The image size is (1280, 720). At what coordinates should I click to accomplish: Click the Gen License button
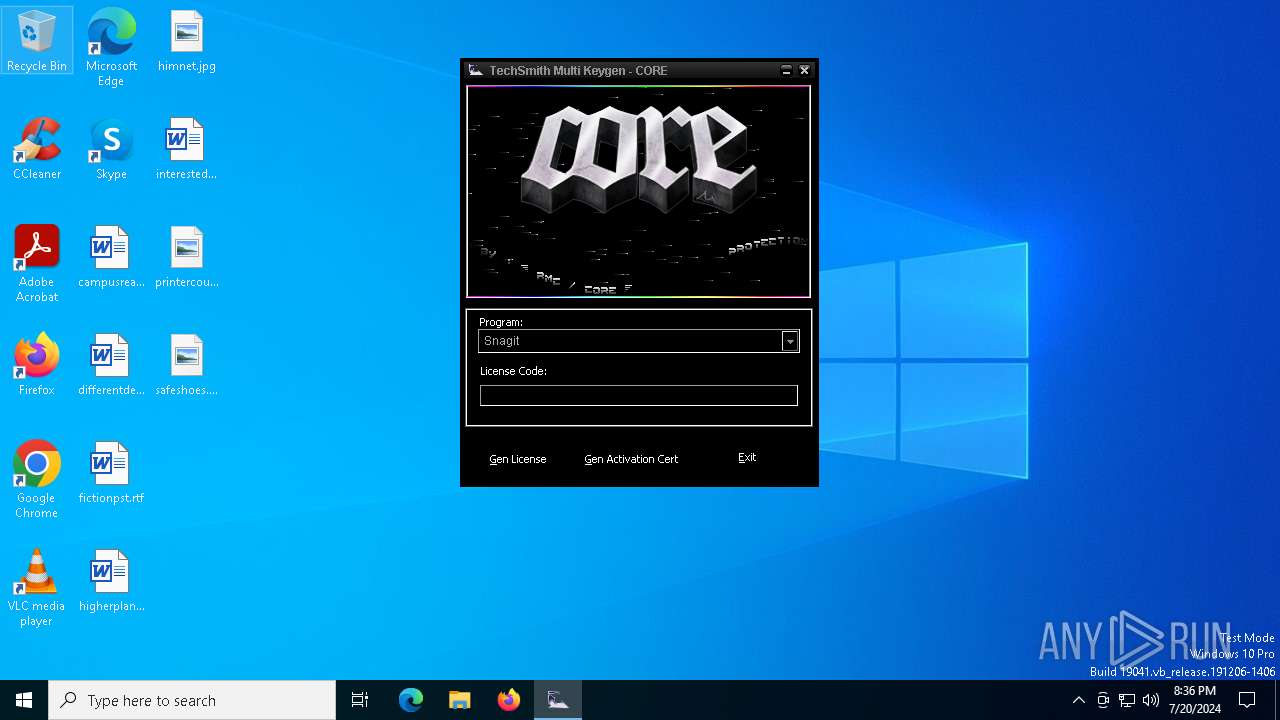pos(518,459)
